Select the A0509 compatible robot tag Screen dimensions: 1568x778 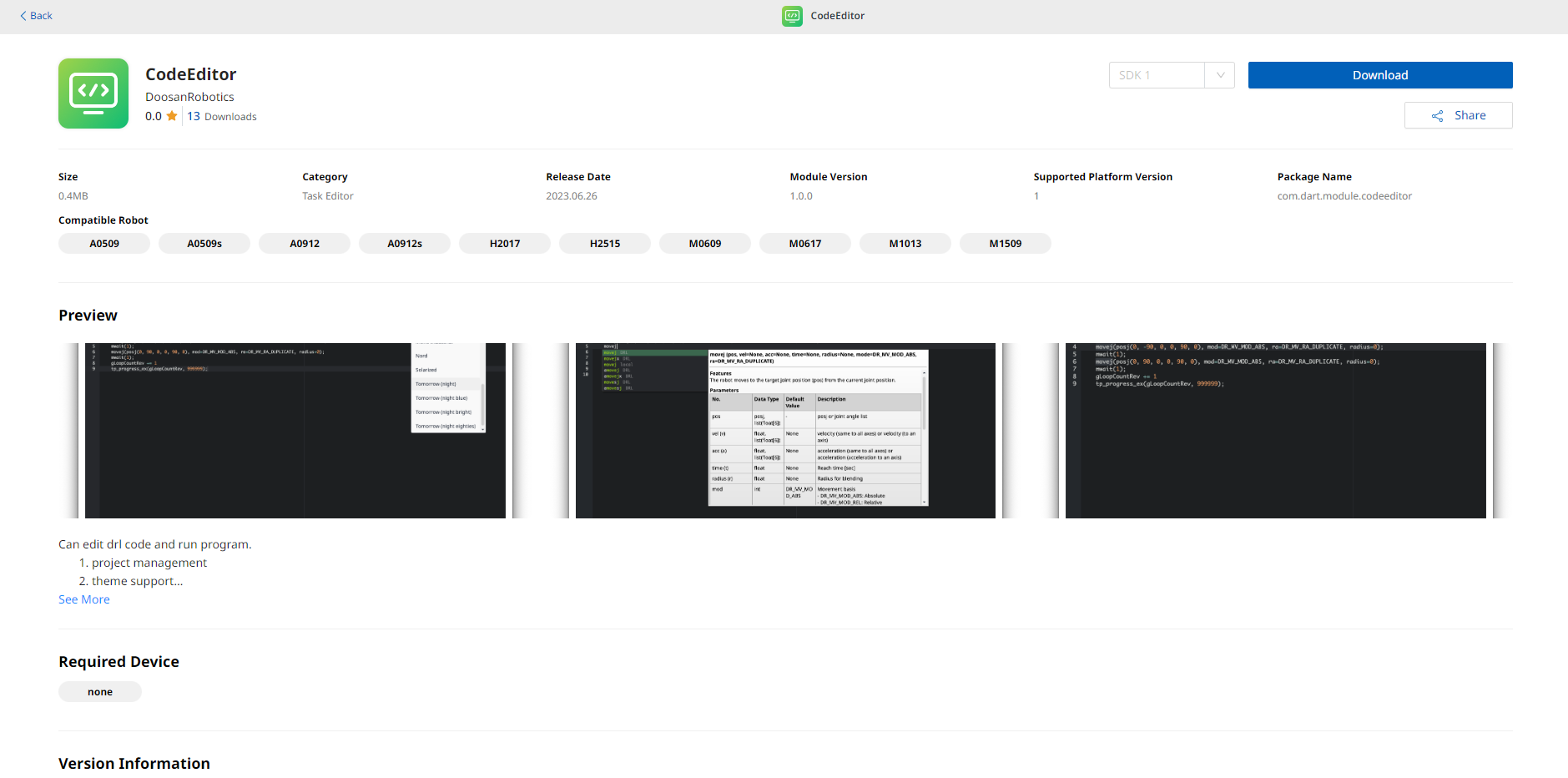(x=104, y=244)
